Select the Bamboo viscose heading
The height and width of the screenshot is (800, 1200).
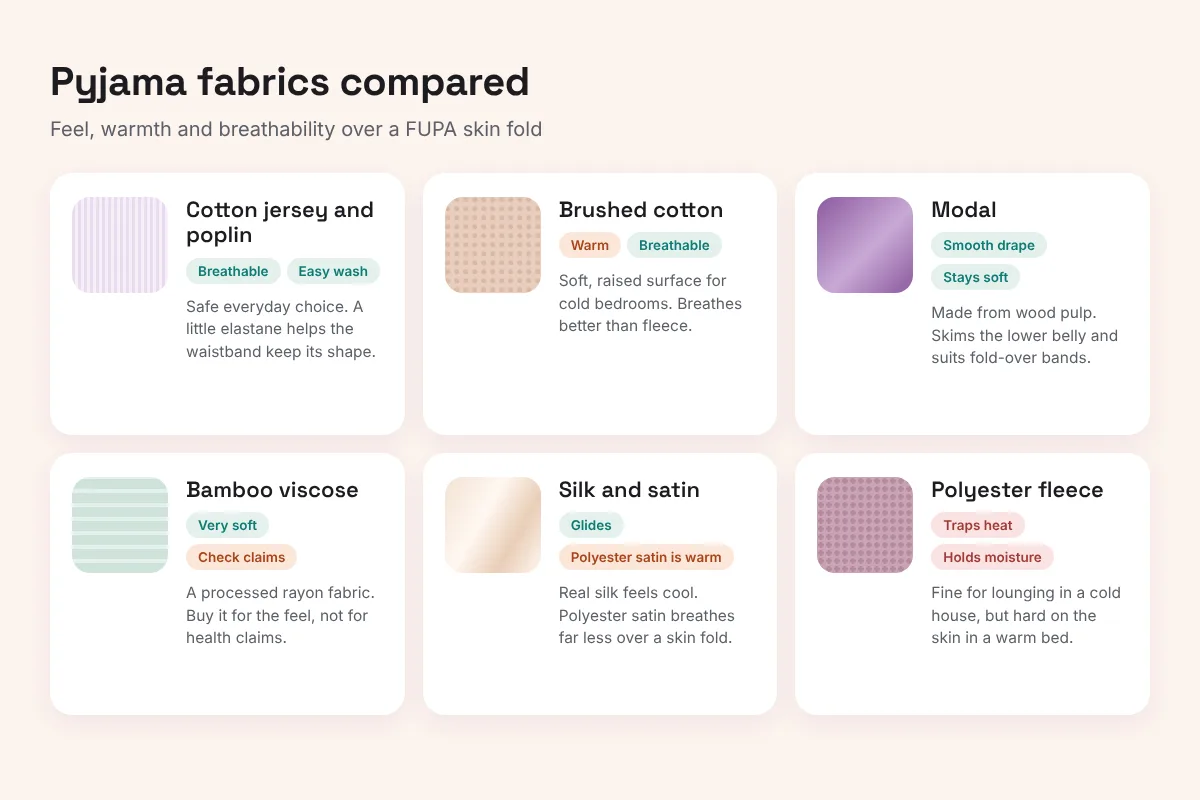[x=272, y=490]
